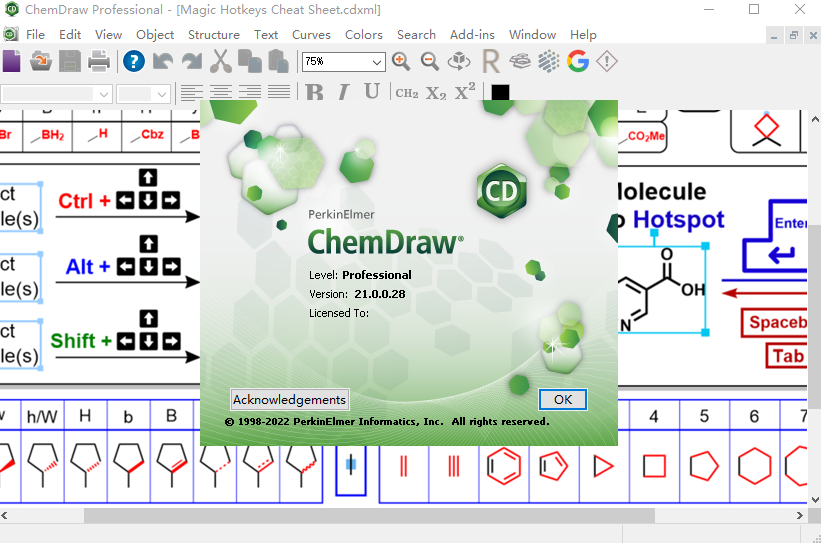Click the horizontal scrollbar right arrow
This screenshot has height=543, width=821.
[x=800, y=515]
